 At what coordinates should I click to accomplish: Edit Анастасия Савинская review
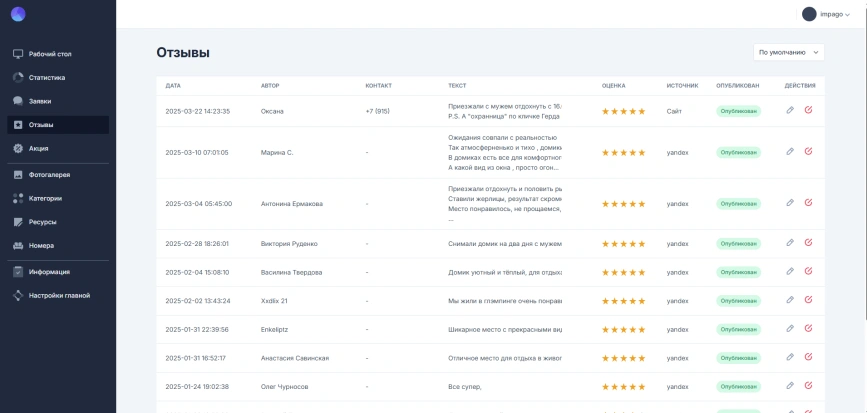pyautogui.click(x=790, y=357)
